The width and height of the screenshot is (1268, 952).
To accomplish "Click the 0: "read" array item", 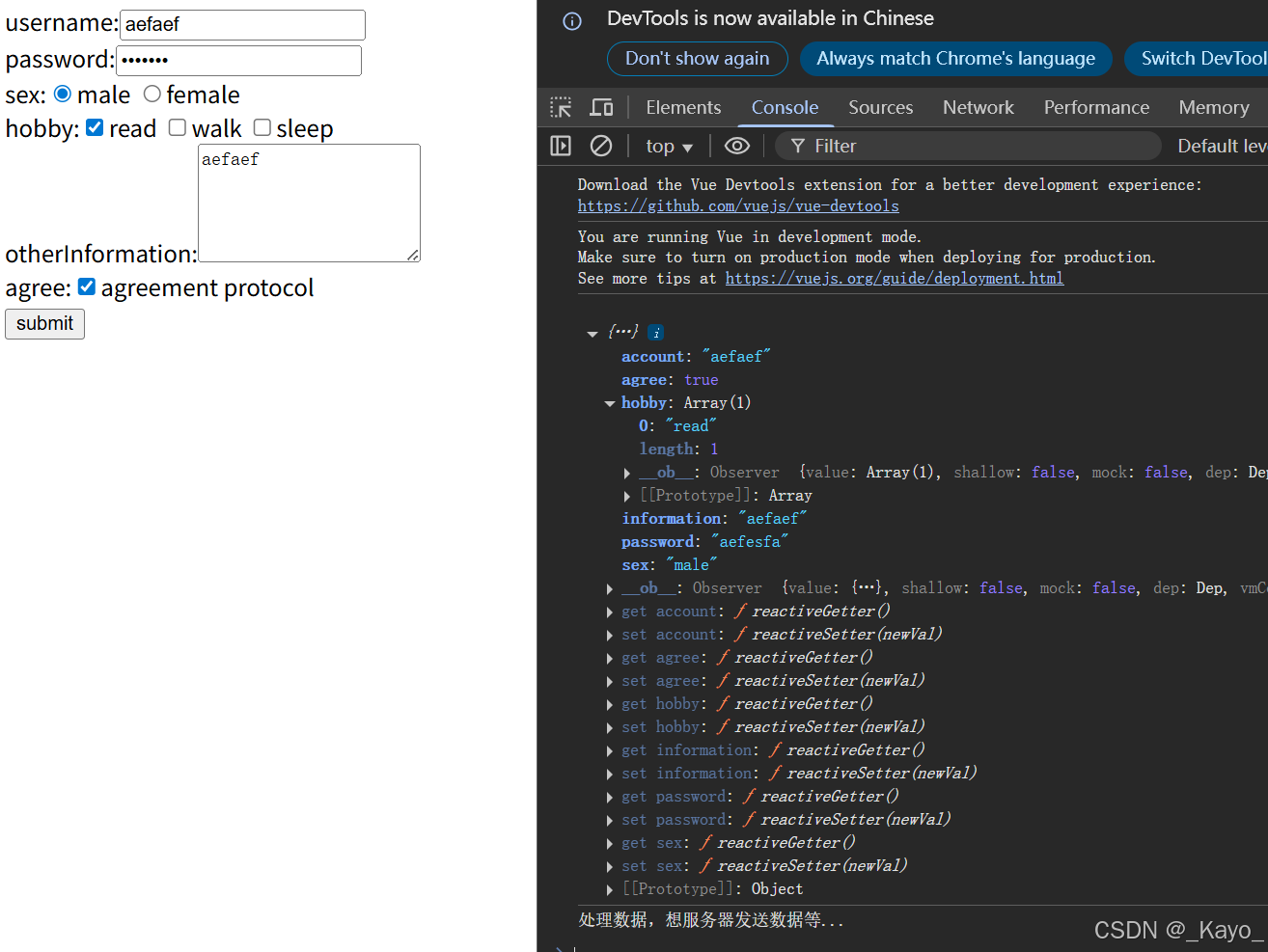I will [677, 426].
